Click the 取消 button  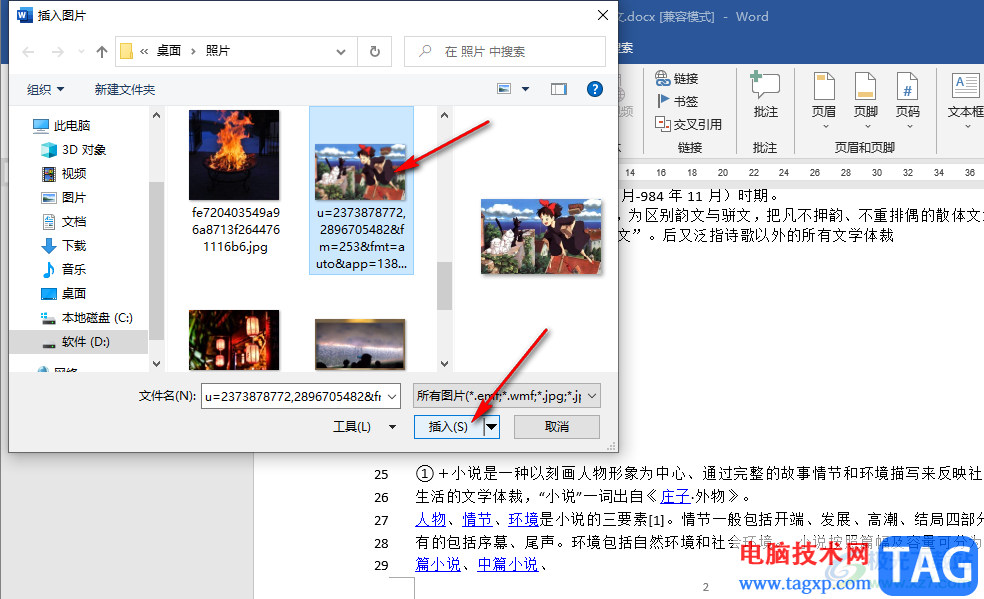[557, 427]
